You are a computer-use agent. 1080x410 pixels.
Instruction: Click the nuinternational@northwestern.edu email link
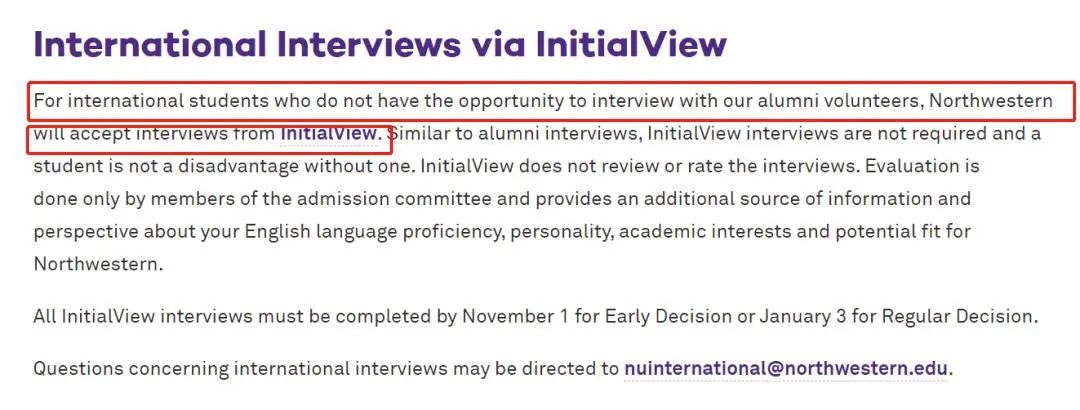786,368
